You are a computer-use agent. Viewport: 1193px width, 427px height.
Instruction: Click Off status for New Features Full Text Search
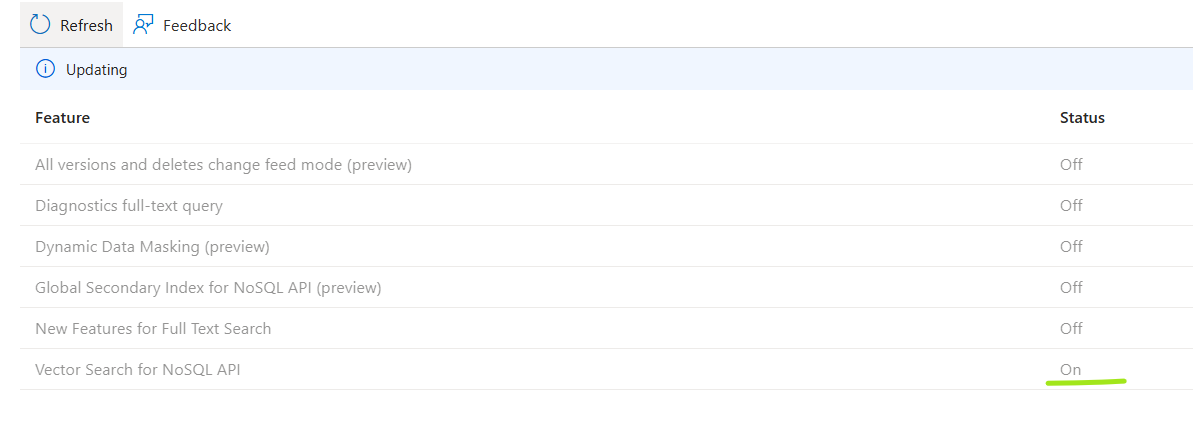pos(1071,329)
